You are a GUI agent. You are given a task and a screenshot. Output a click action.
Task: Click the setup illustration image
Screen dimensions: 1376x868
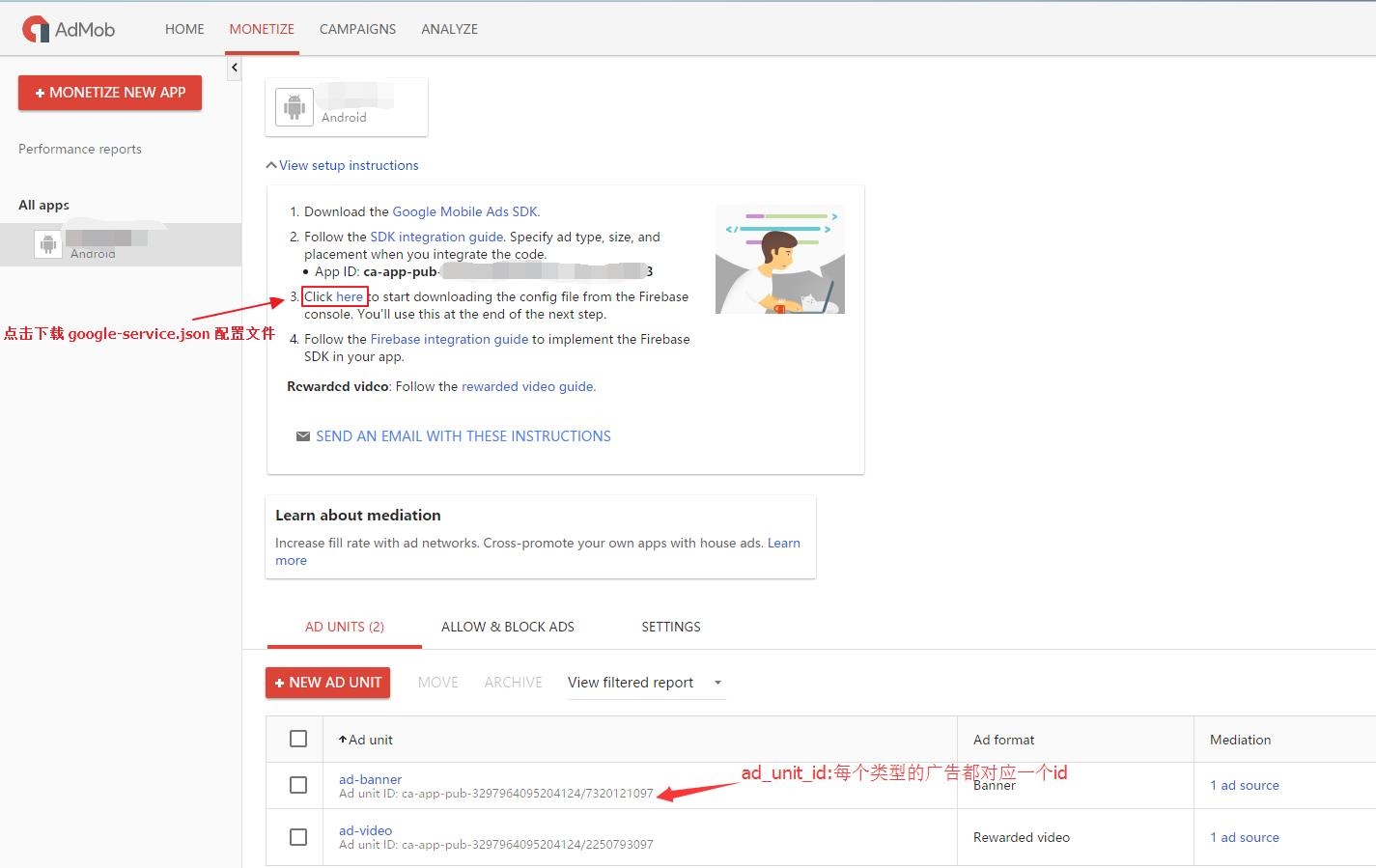click(x=780, y=259)
